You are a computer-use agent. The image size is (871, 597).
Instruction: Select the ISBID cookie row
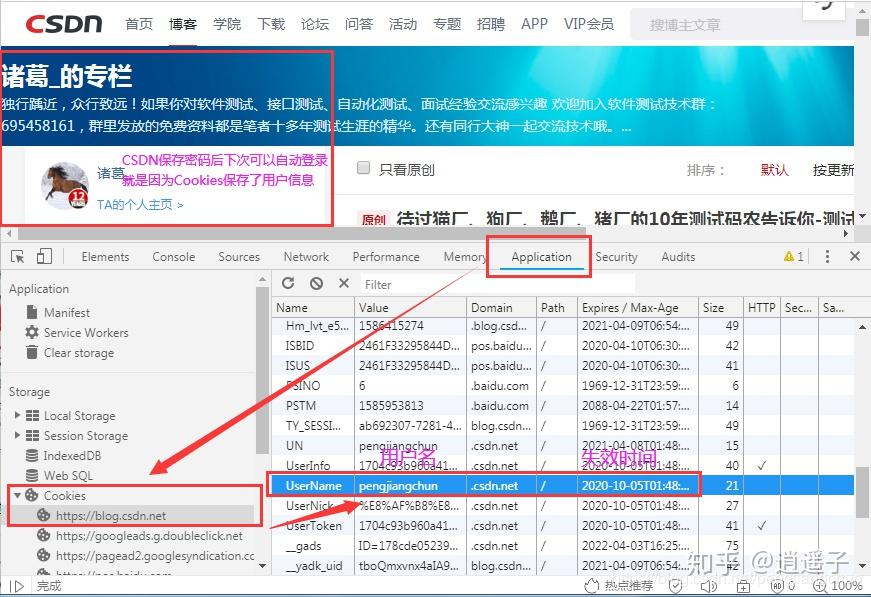(x=562, y=345)
